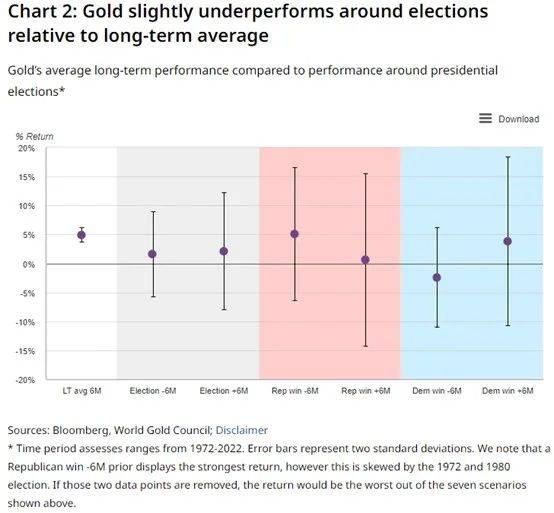Click the % Return axis title
Viewport: 554px width, 513px height.
[x=34, y=136]
